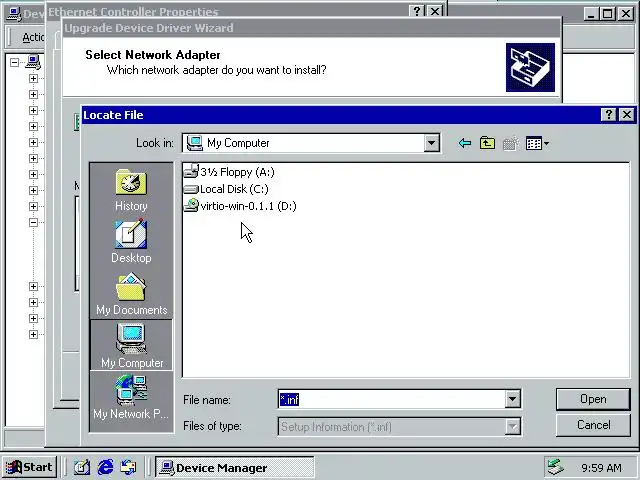Open the History shortcut in the places bar
This screenshot has height=480, width=640.
click(x=131, y=190)
